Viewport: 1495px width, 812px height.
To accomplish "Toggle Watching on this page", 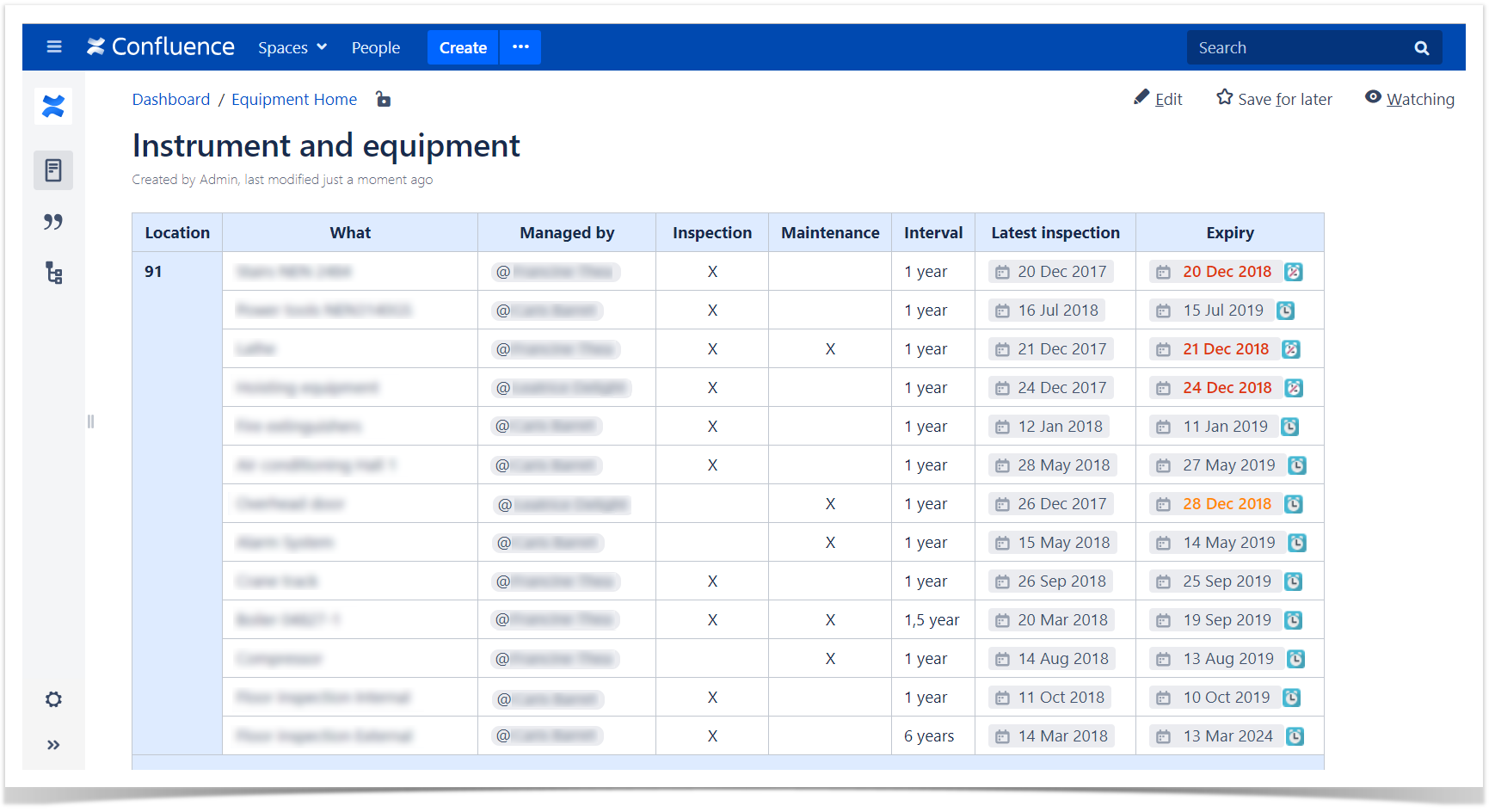I will tap(1410, 99).
